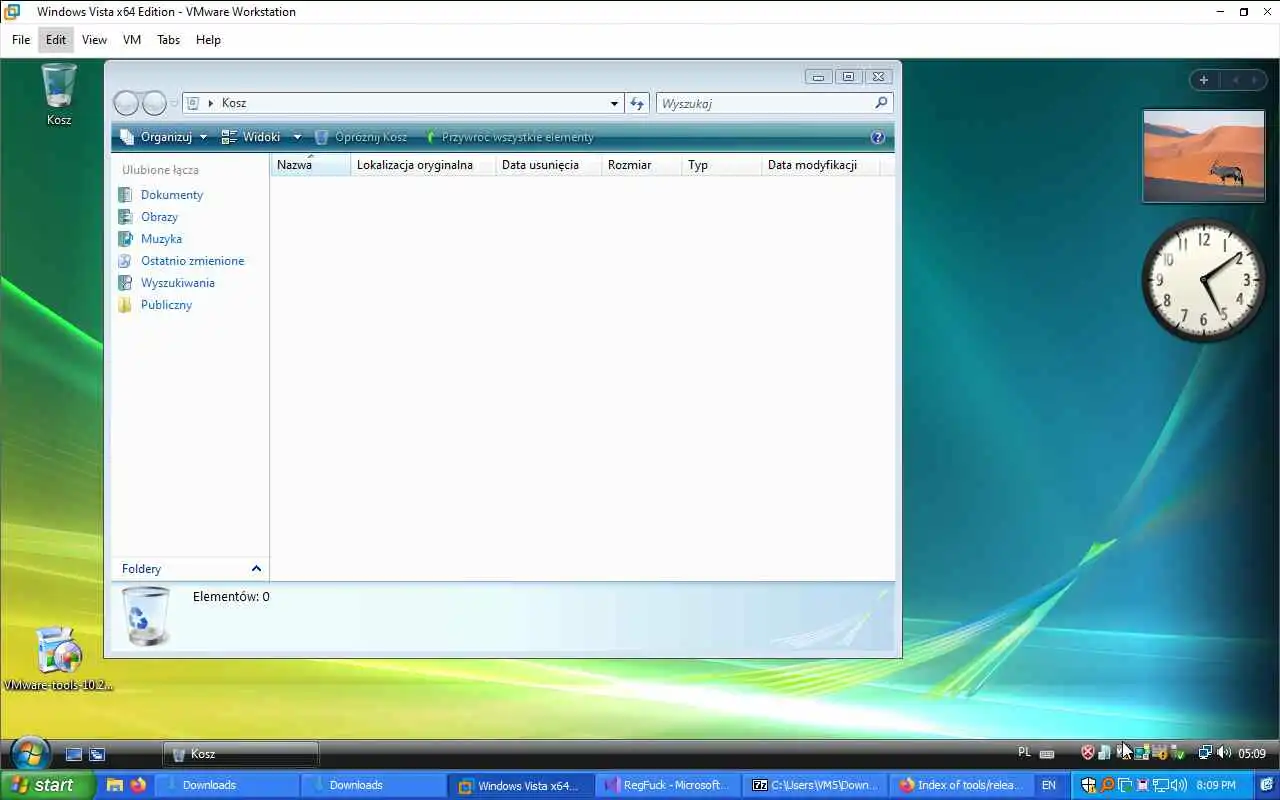The width and height of the screenshot is (1280, 800).
Task: Open the Tabs menu
Action: [168, 40]
